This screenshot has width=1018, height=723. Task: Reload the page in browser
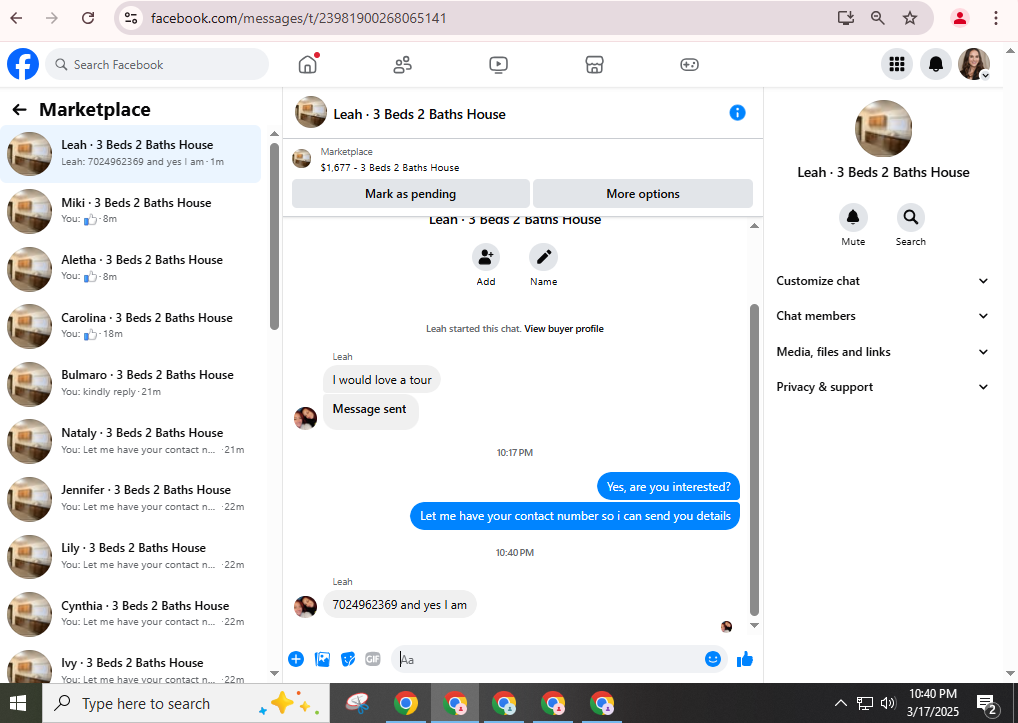[x=88, y=18]
